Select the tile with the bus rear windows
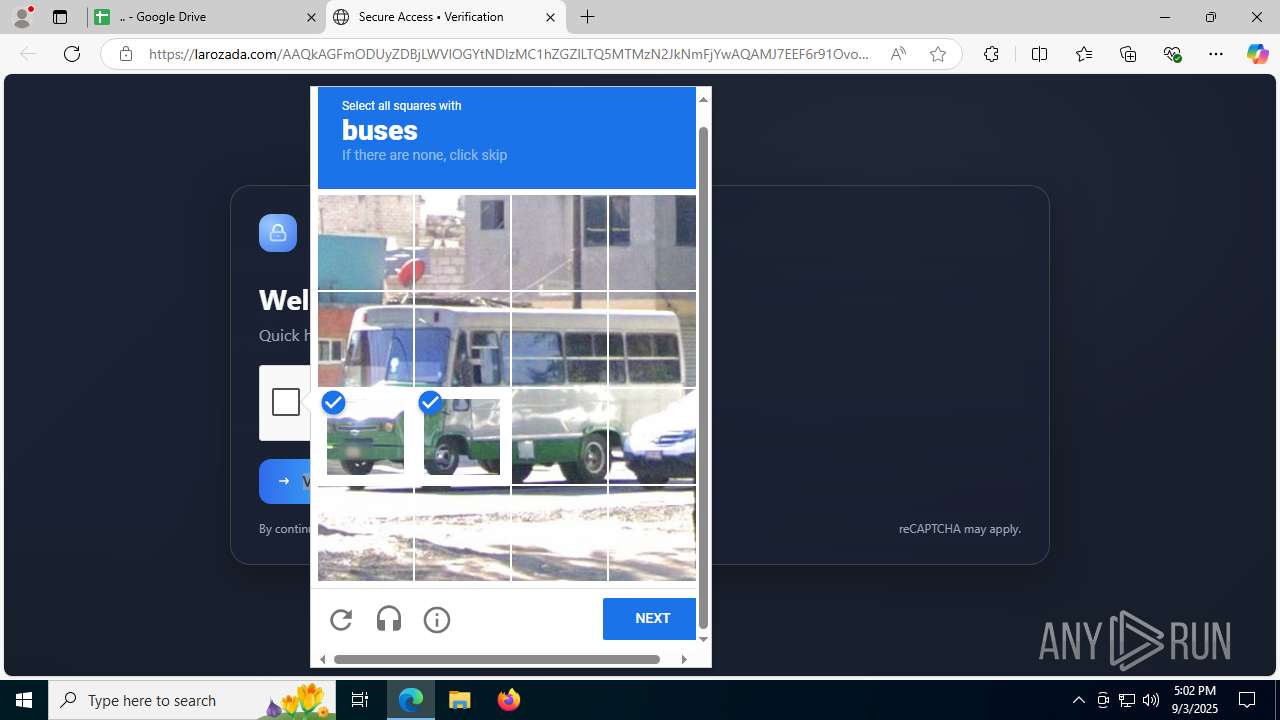 (x=652, y=340)
